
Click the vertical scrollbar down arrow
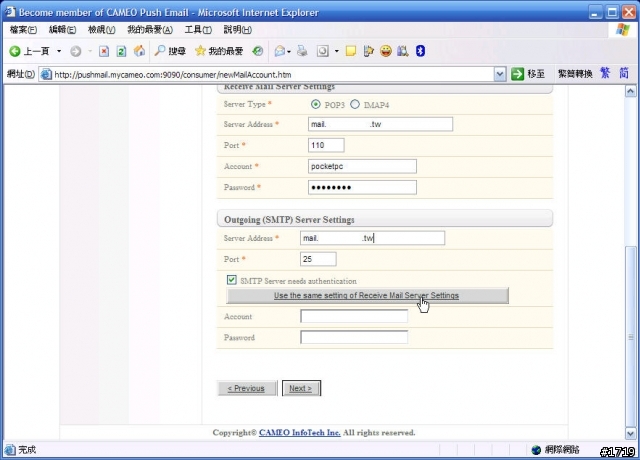tap(630, 433)
